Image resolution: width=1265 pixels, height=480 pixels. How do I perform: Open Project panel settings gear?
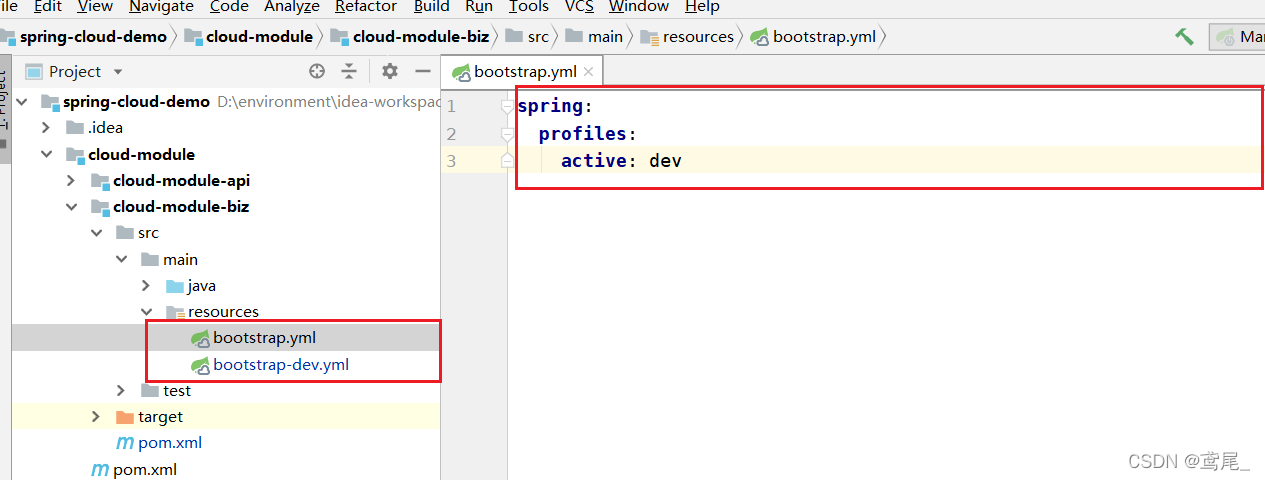[390, 71]
